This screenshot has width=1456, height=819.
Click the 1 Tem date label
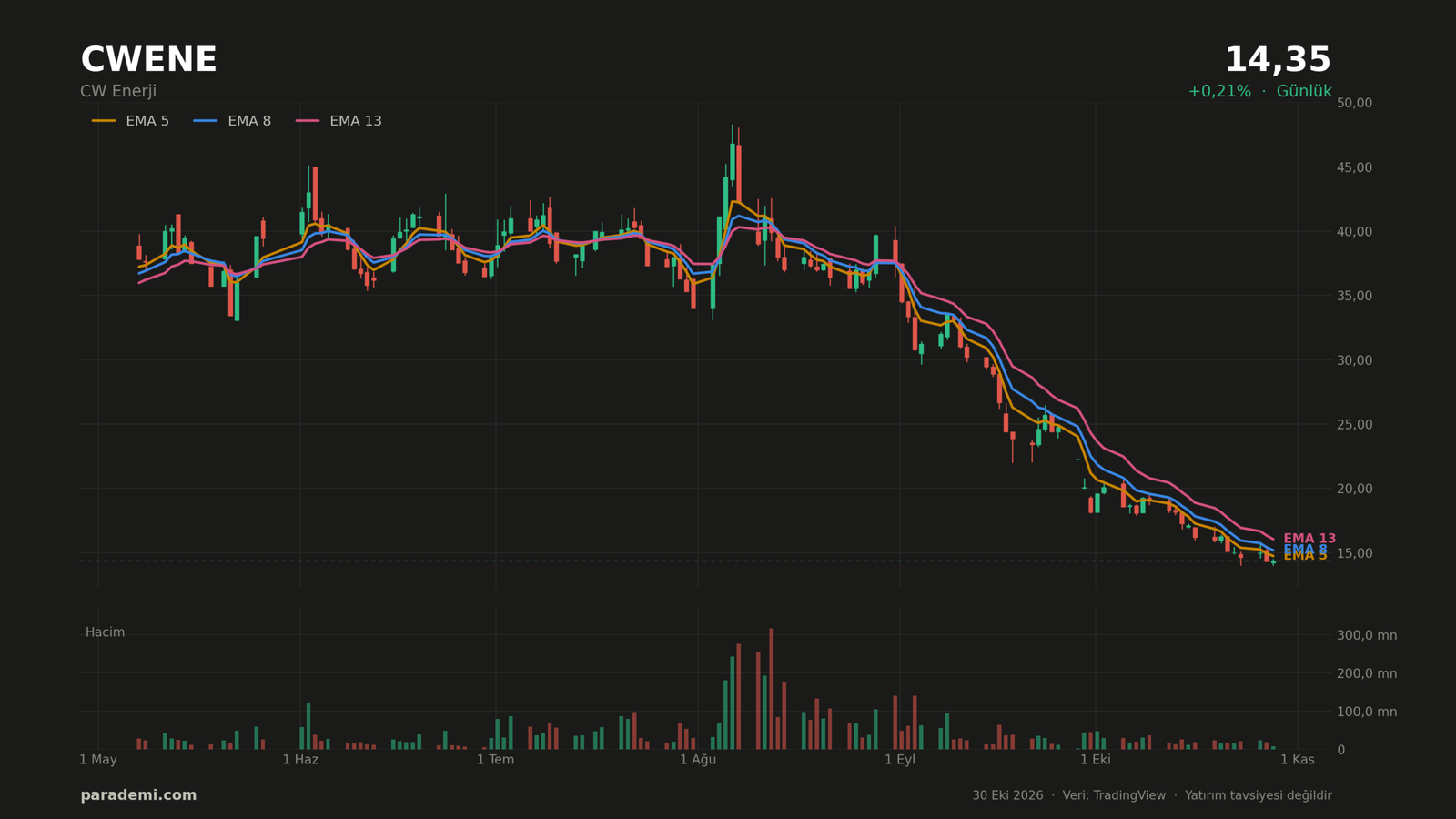[x=495, y=760]
